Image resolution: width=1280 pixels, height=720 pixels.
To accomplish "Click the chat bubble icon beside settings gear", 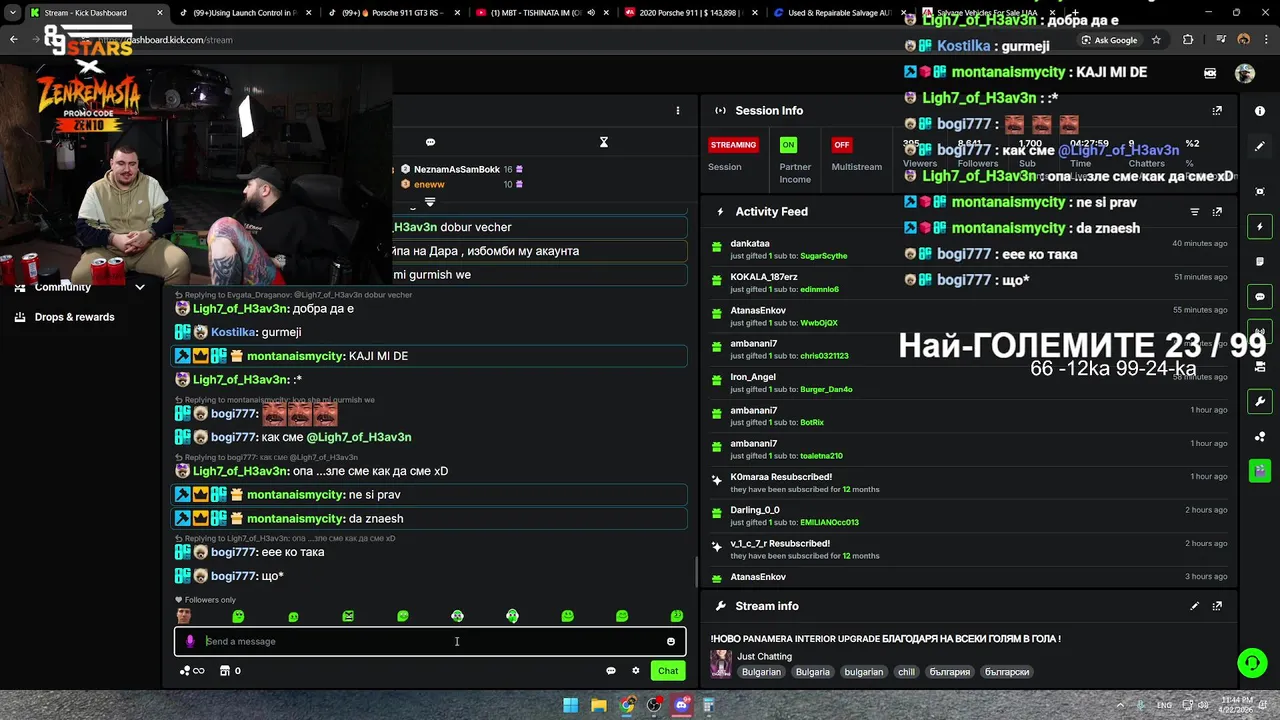I will coord(611,671).
